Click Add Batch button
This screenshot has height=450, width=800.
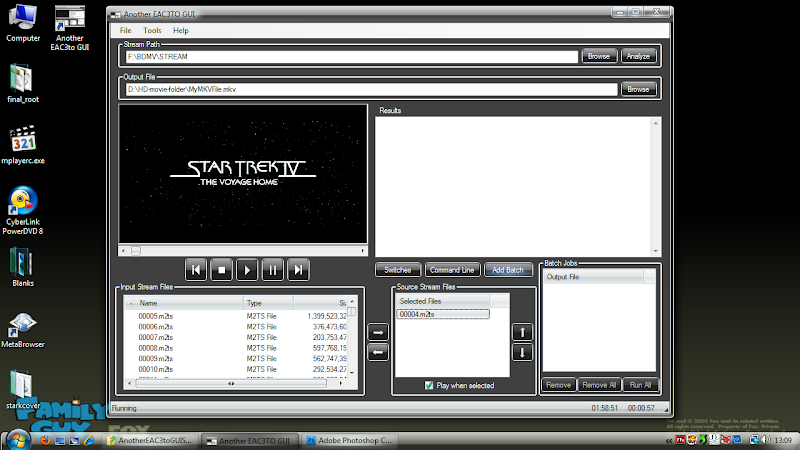pos(508,270)
